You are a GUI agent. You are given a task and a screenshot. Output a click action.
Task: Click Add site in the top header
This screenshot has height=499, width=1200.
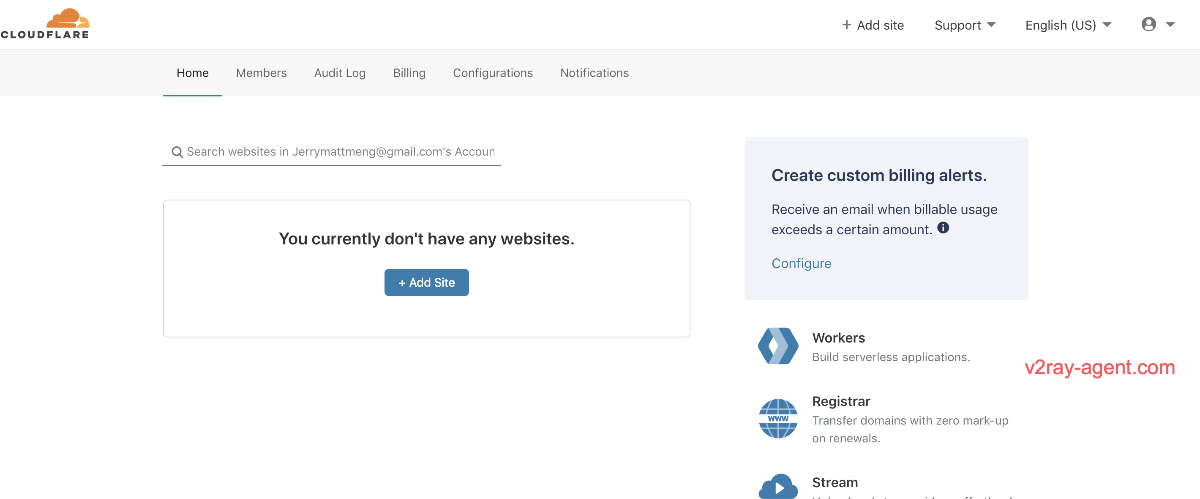point(872,25)
